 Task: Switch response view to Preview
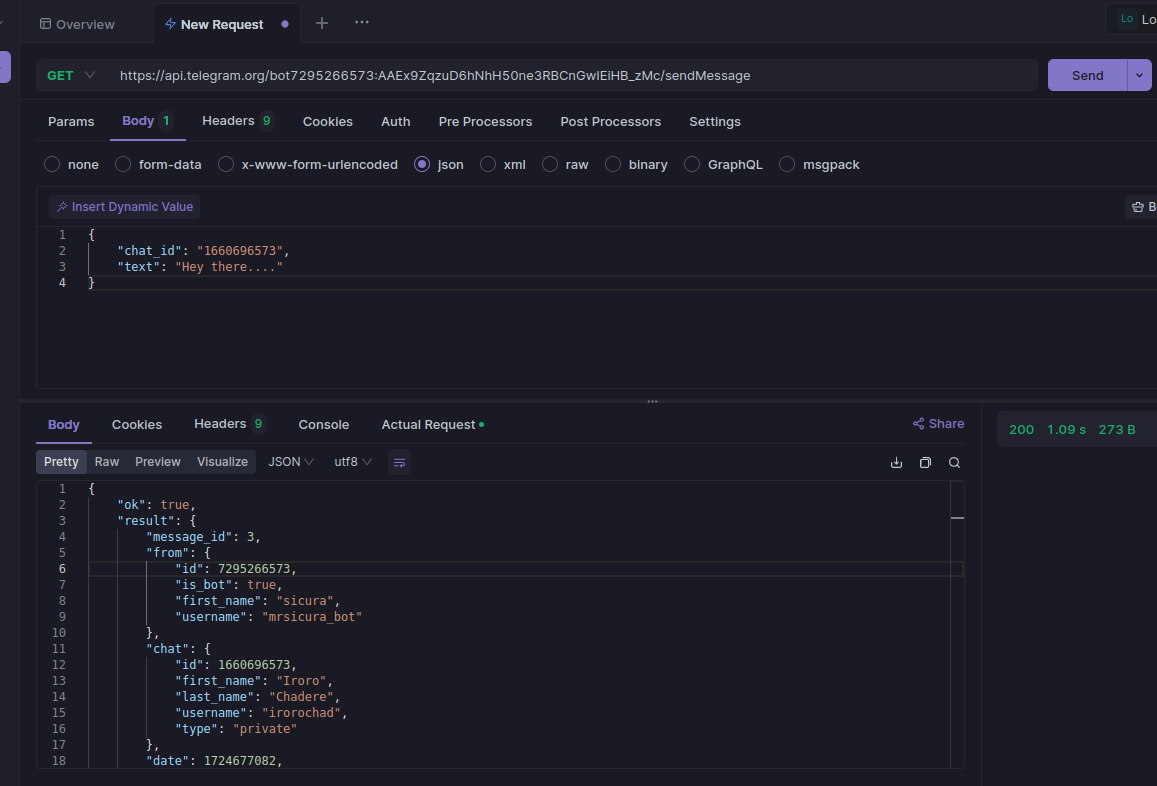pos(158,462)
